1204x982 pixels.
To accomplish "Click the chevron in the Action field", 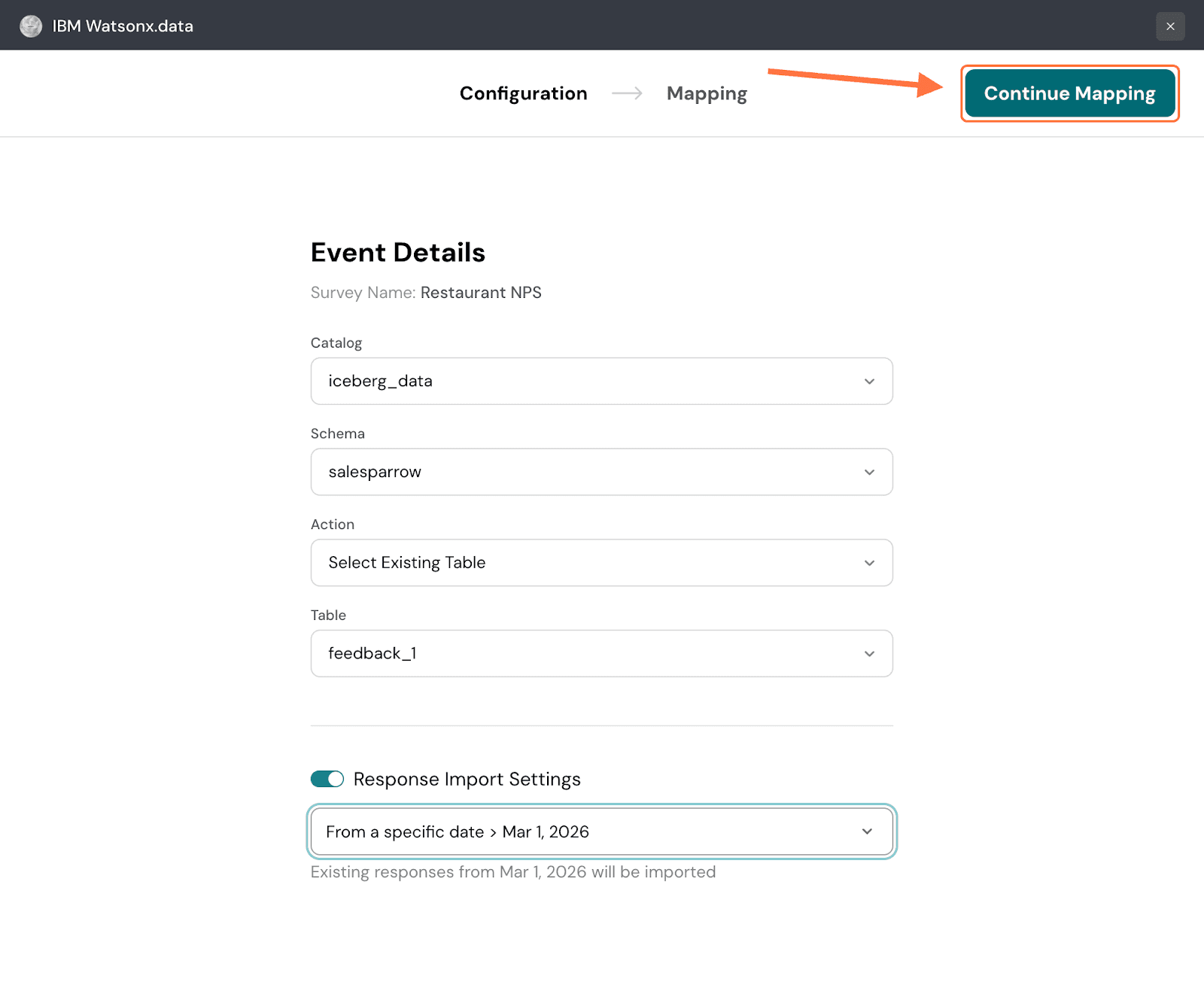I will click(x=869, y=563).
